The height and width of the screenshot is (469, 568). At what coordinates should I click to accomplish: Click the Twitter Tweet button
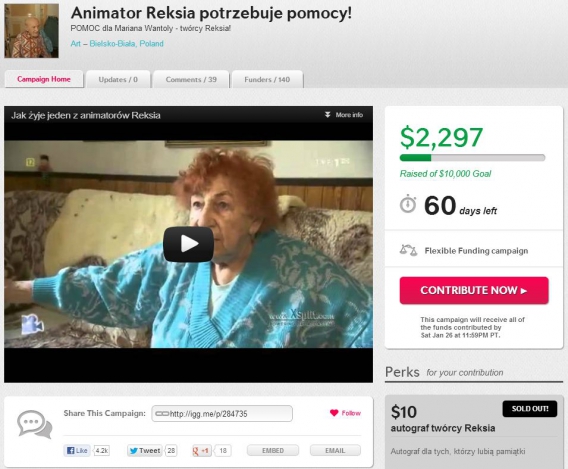pyautogui.click(x=145, y=451)
